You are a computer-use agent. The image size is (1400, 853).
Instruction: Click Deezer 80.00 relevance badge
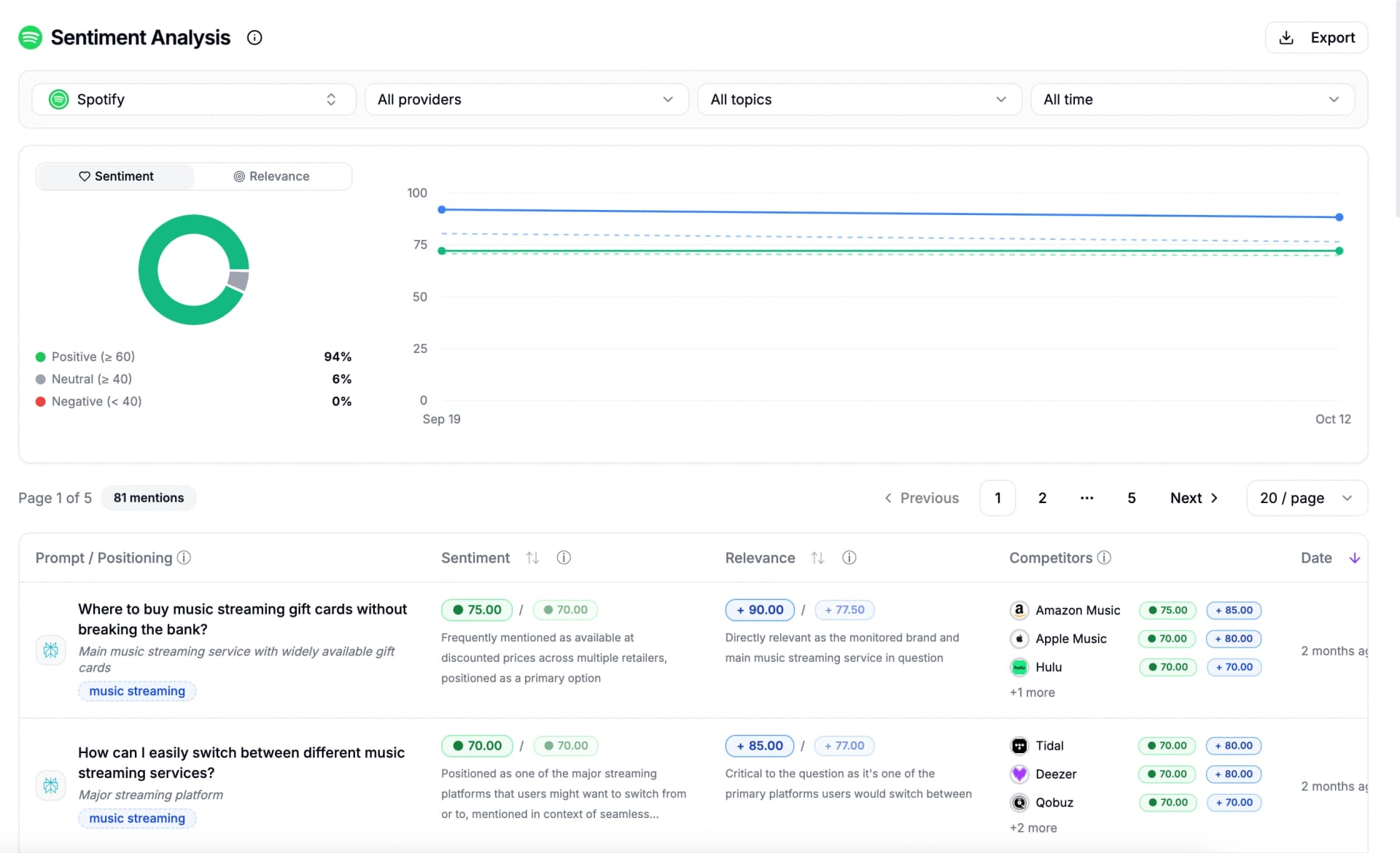pos(1234,774)
